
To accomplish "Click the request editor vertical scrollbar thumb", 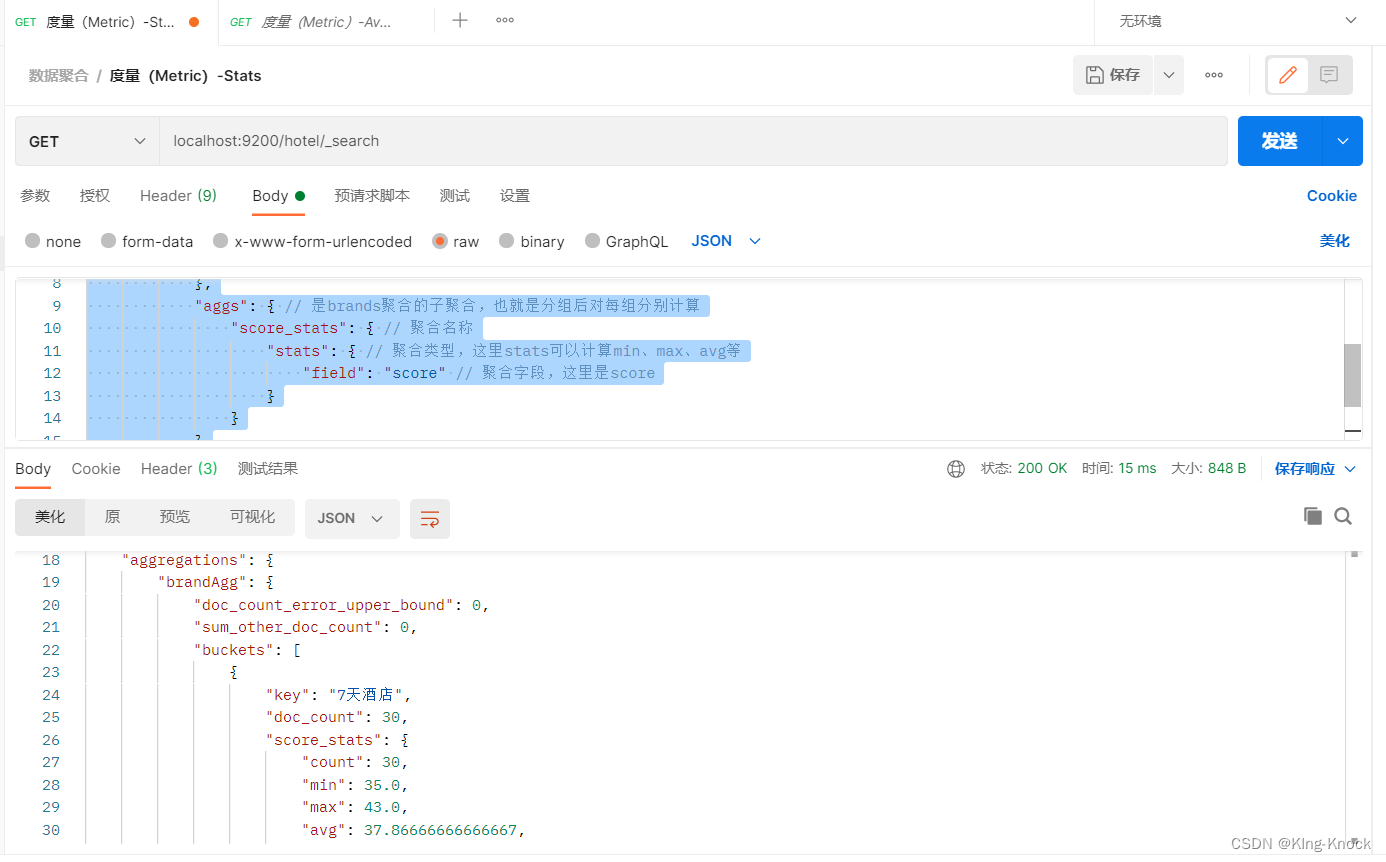I will point(1352,375).
